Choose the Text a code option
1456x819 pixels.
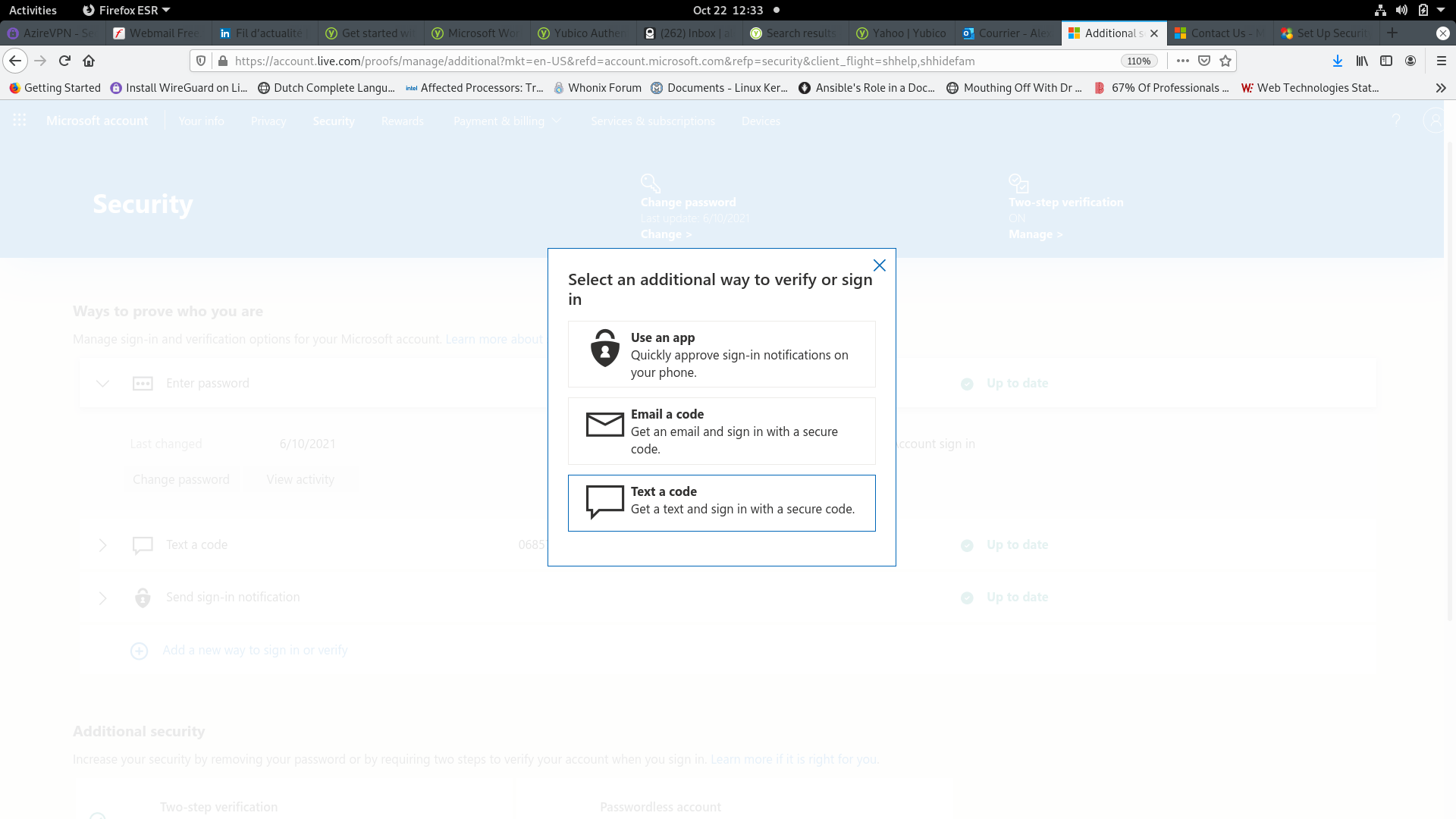(721, 503)
